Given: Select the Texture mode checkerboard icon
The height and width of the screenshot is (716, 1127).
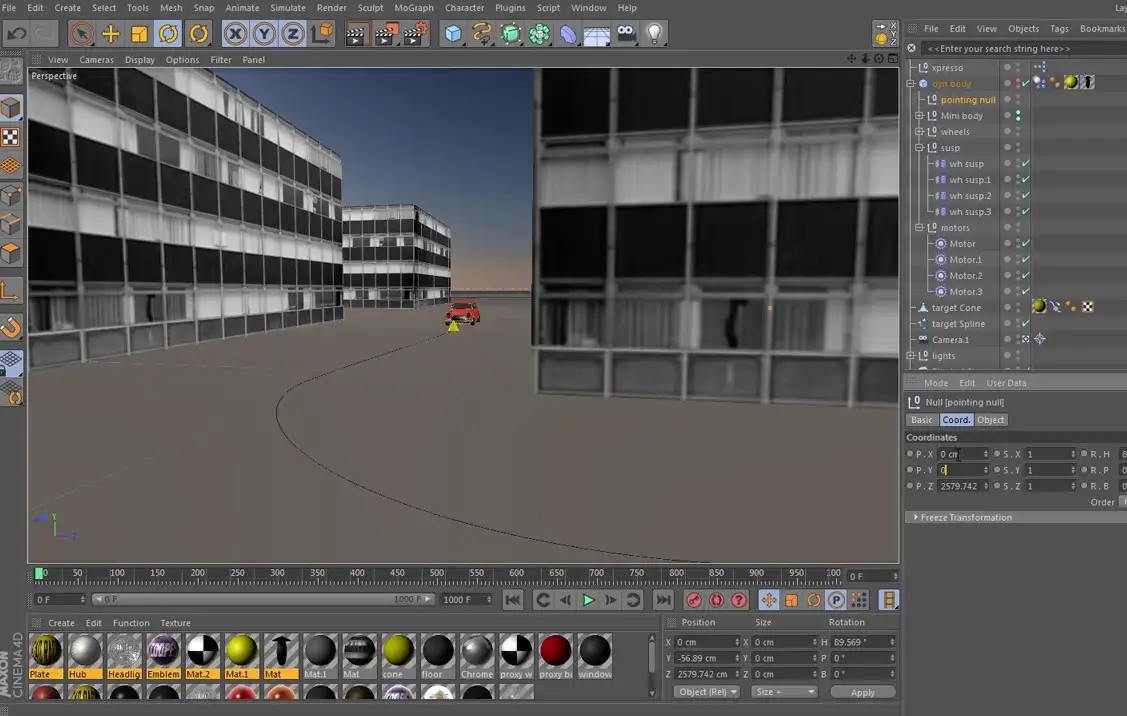Looking at the screenshot, I should coord(11,137).
